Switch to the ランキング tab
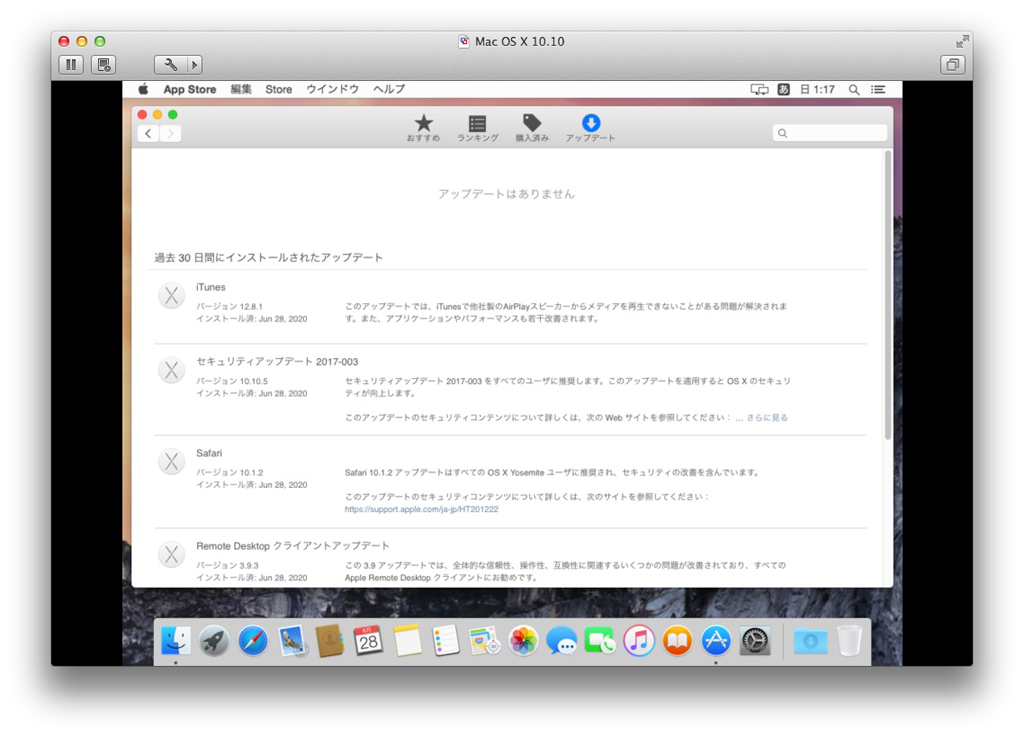The height and width of the screenshot is (737, 1024). [477, 128]
